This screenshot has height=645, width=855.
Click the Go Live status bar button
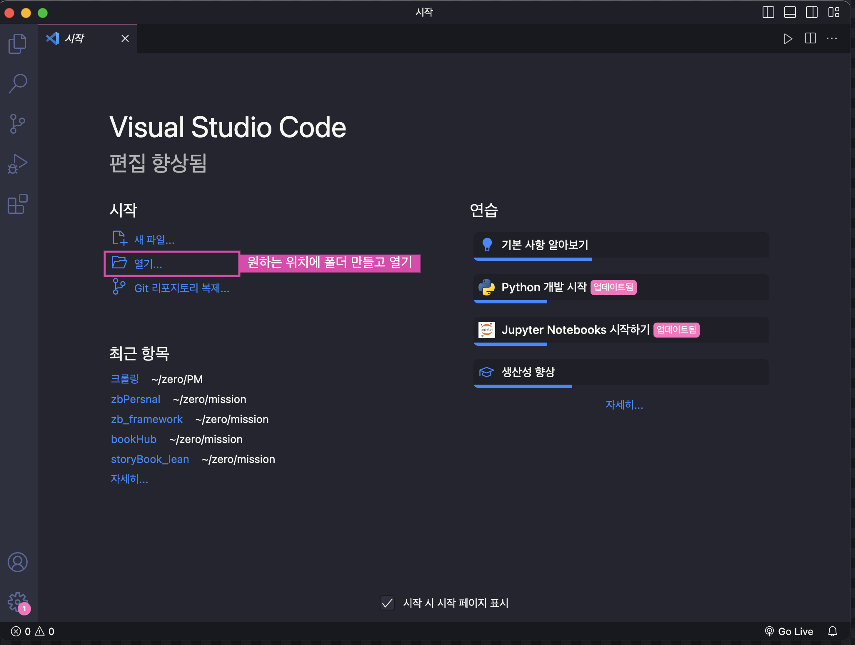[788, 631]
